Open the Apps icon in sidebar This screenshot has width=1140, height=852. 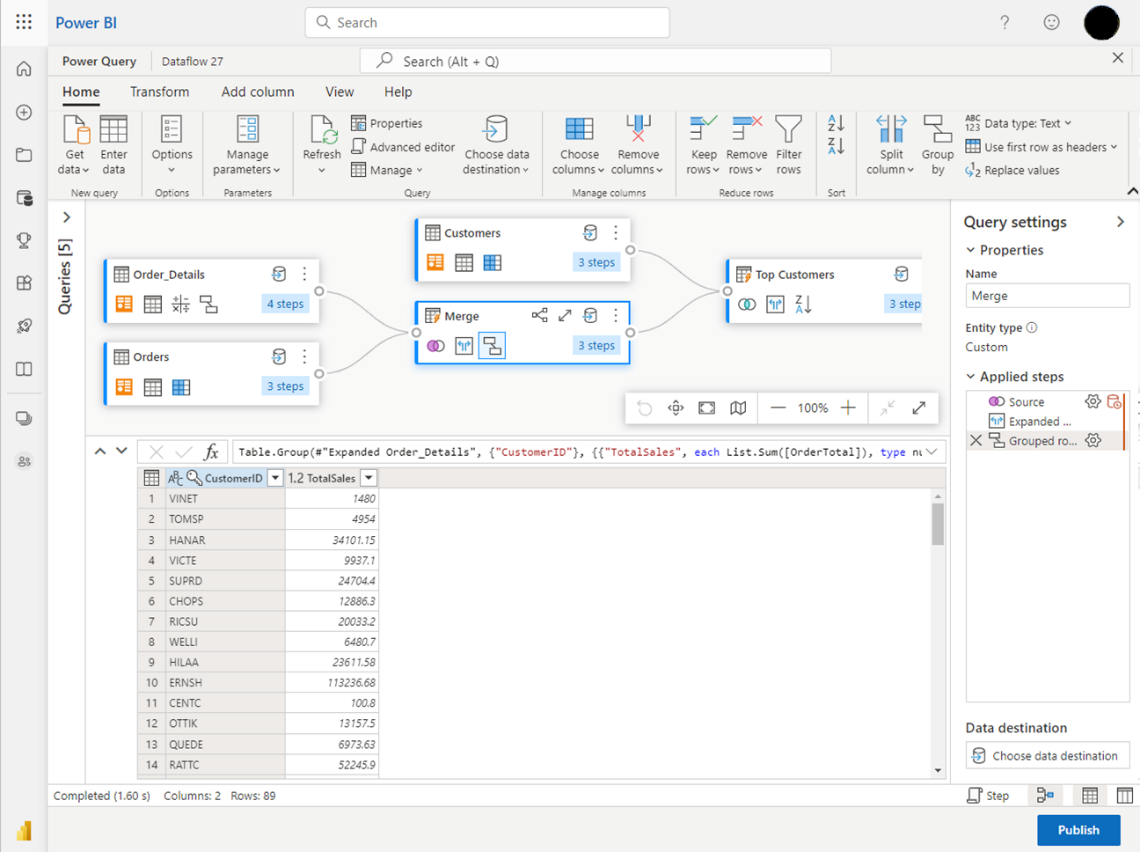tap(24, 284)
